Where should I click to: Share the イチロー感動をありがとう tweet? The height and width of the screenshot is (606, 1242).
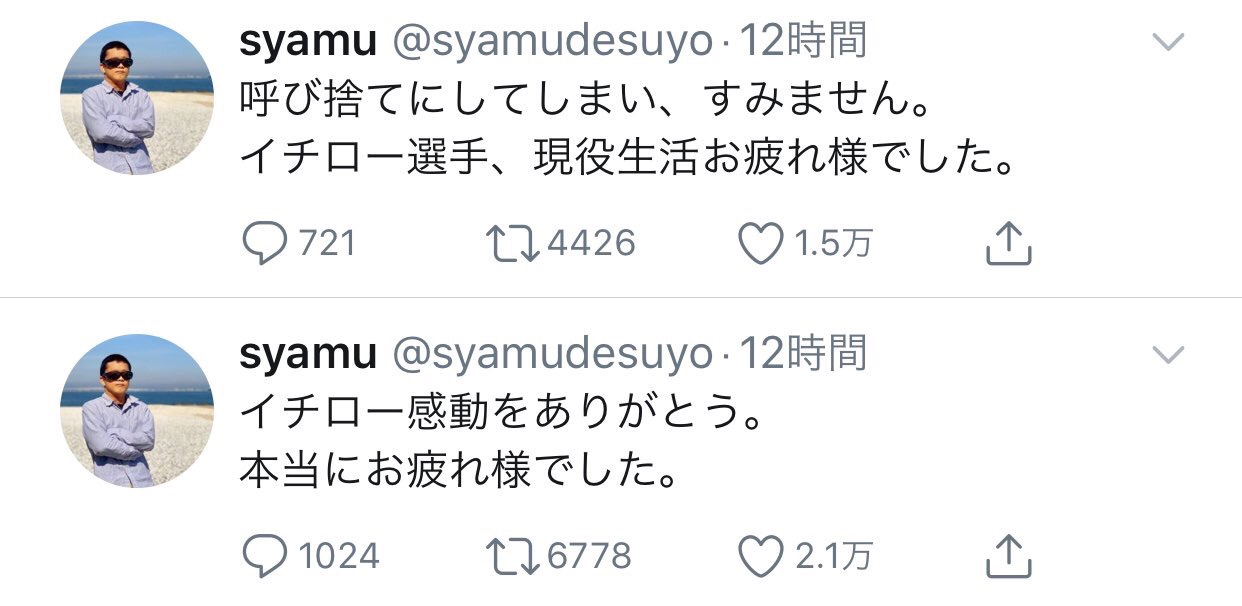[x=1008, y=556]
